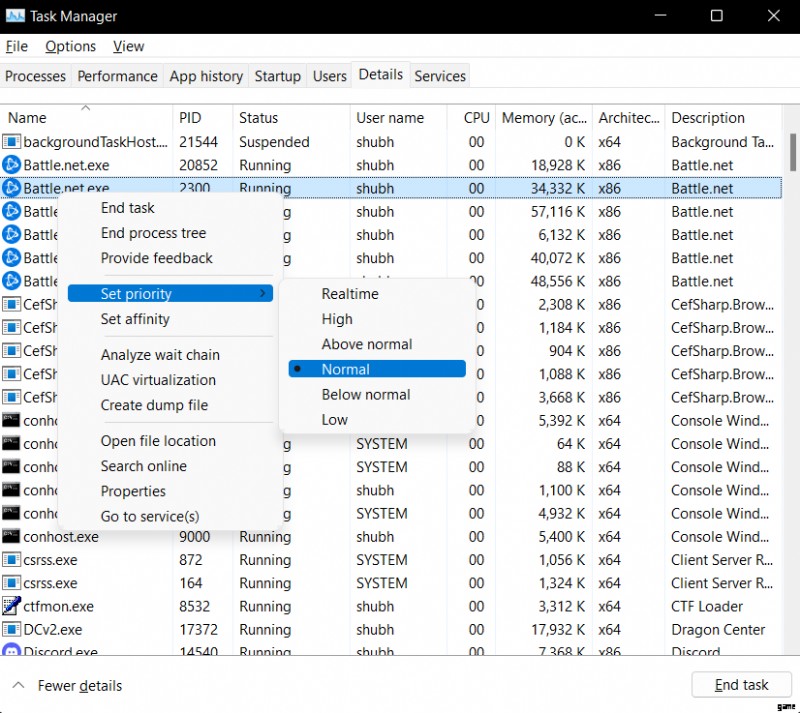Click the CefSharp icon in the 1,184 K row
The image size is (800, 713).
point(11,327)
